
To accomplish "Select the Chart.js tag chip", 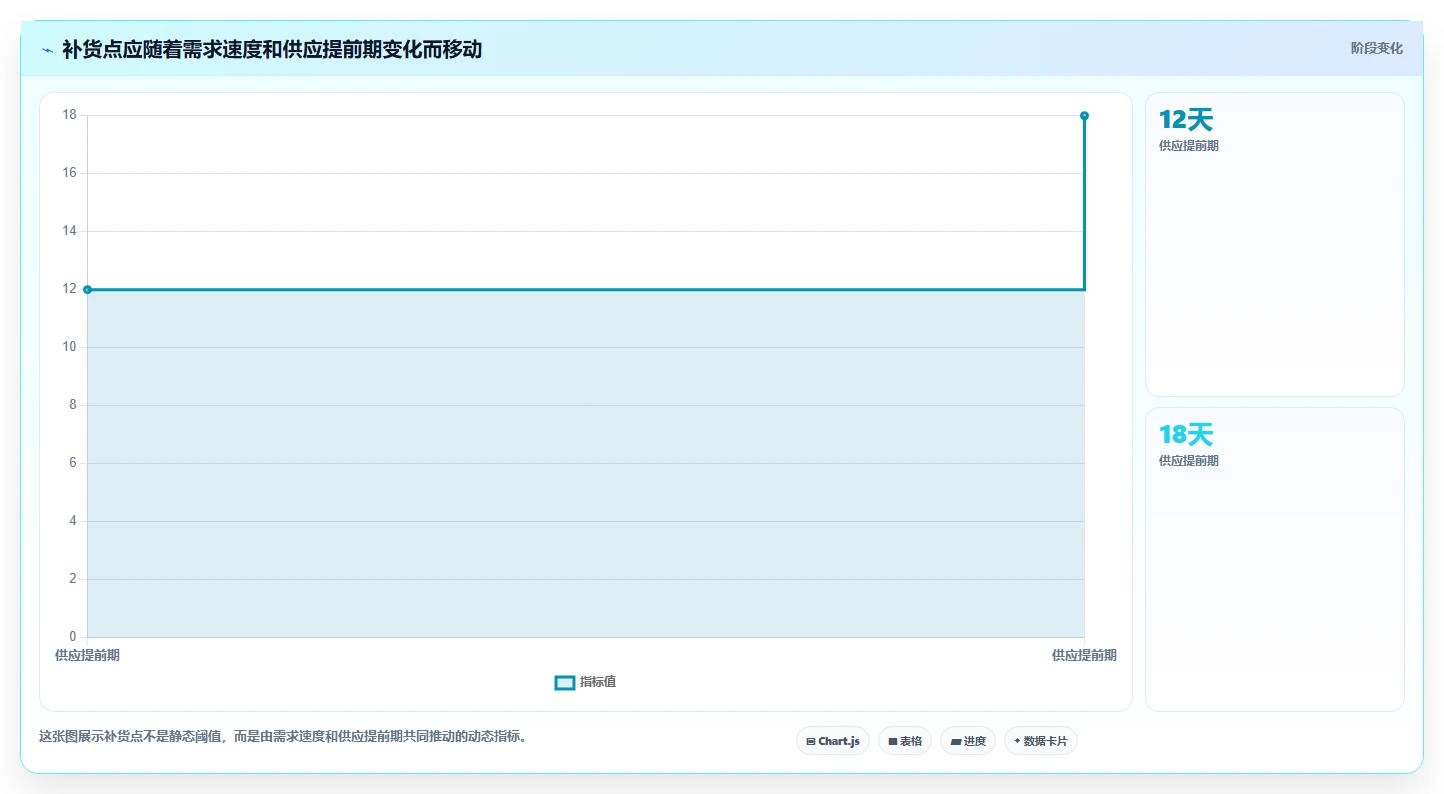I will pyautogui.click(x=833, y=741).
